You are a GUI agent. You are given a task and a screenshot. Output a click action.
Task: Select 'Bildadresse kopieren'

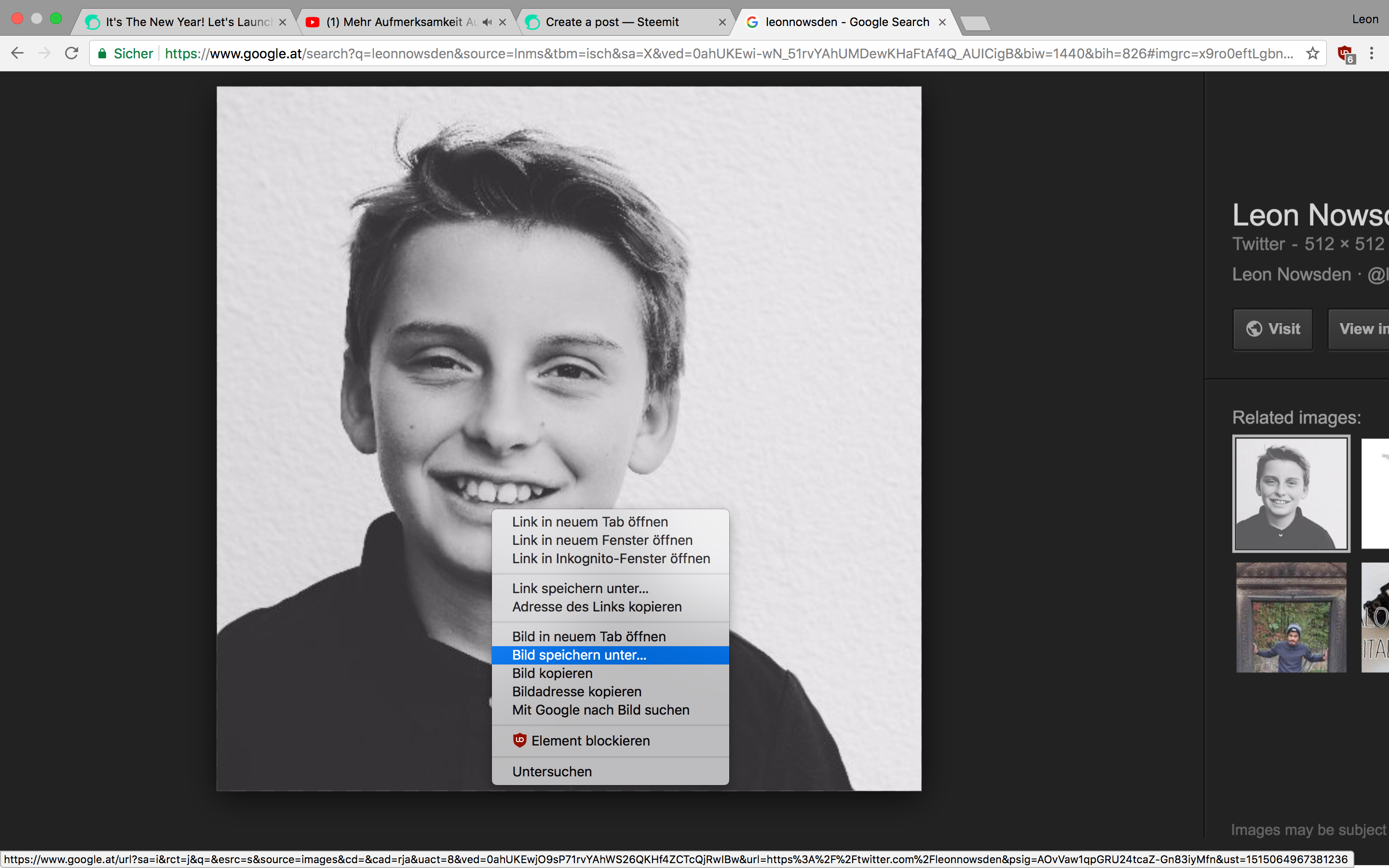[x=610, y=692]
